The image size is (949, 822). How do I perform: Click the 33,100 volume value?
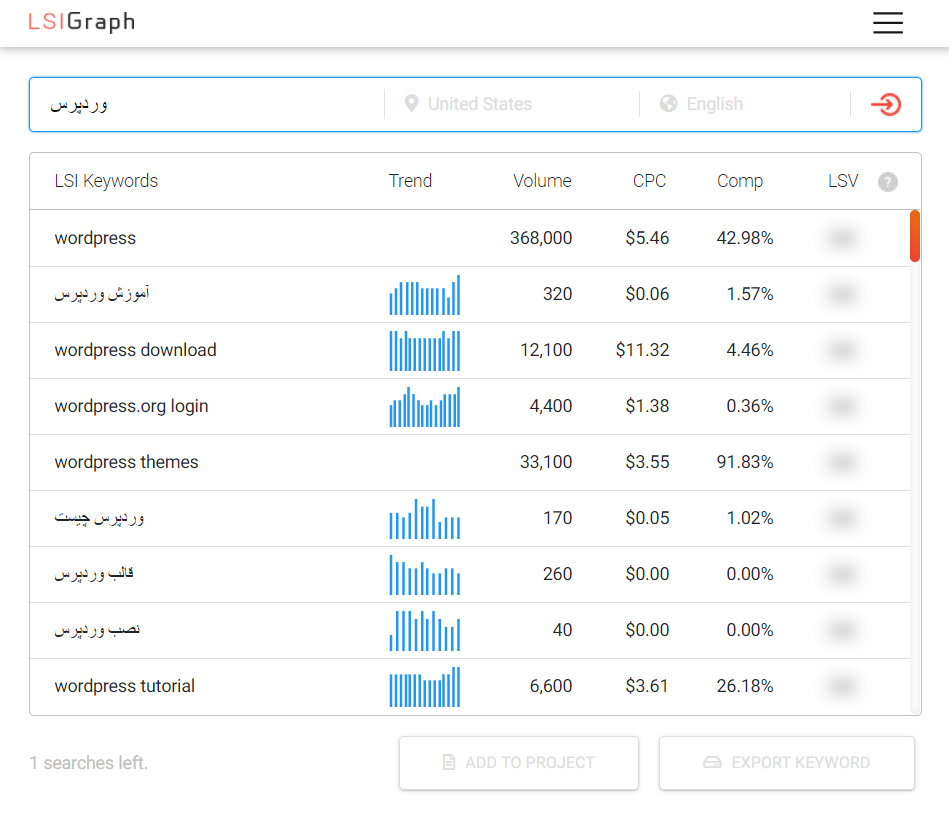pos(546,462)
